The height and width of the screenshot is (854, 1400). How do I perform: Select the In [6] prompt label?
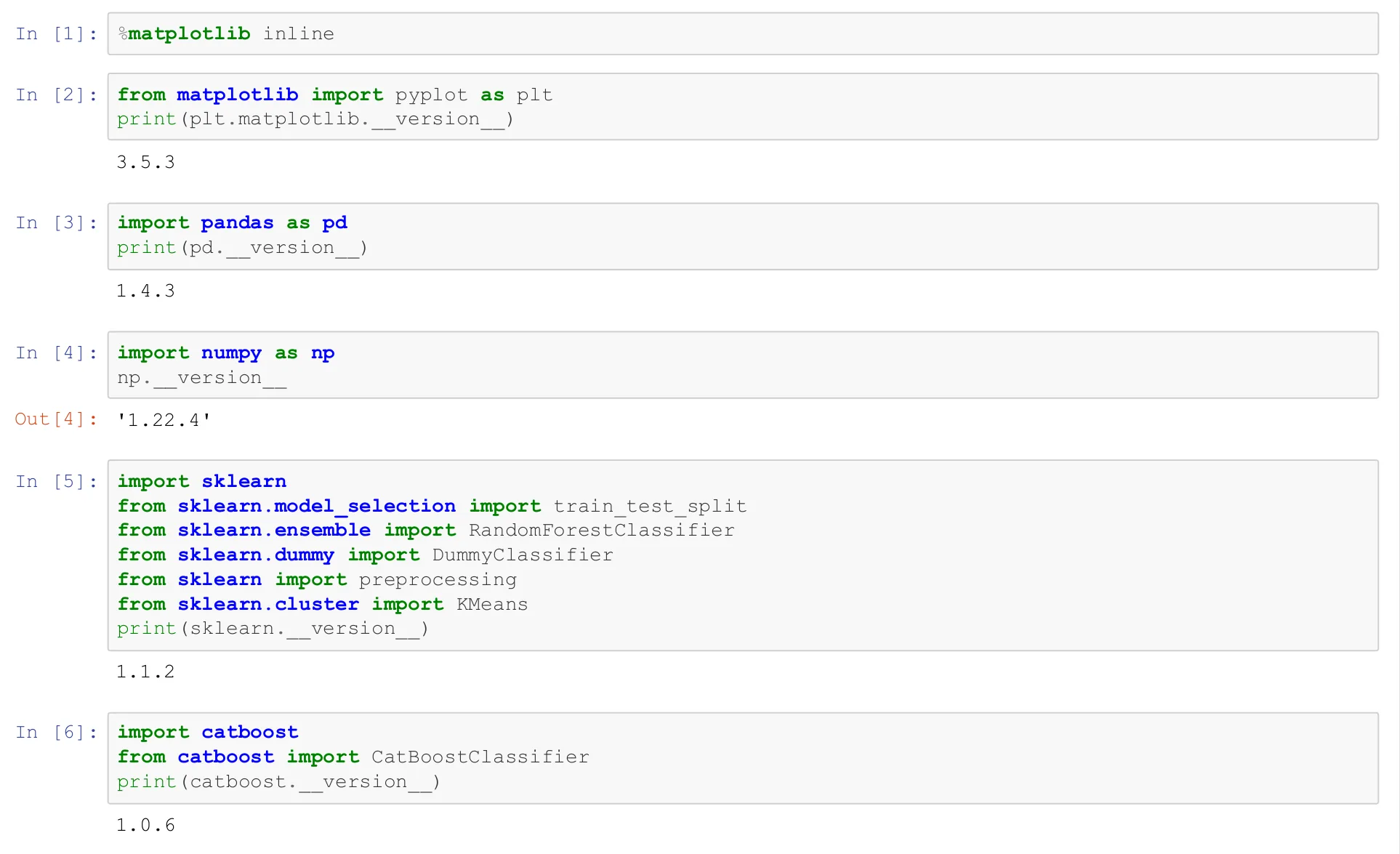tap(57, 732)
